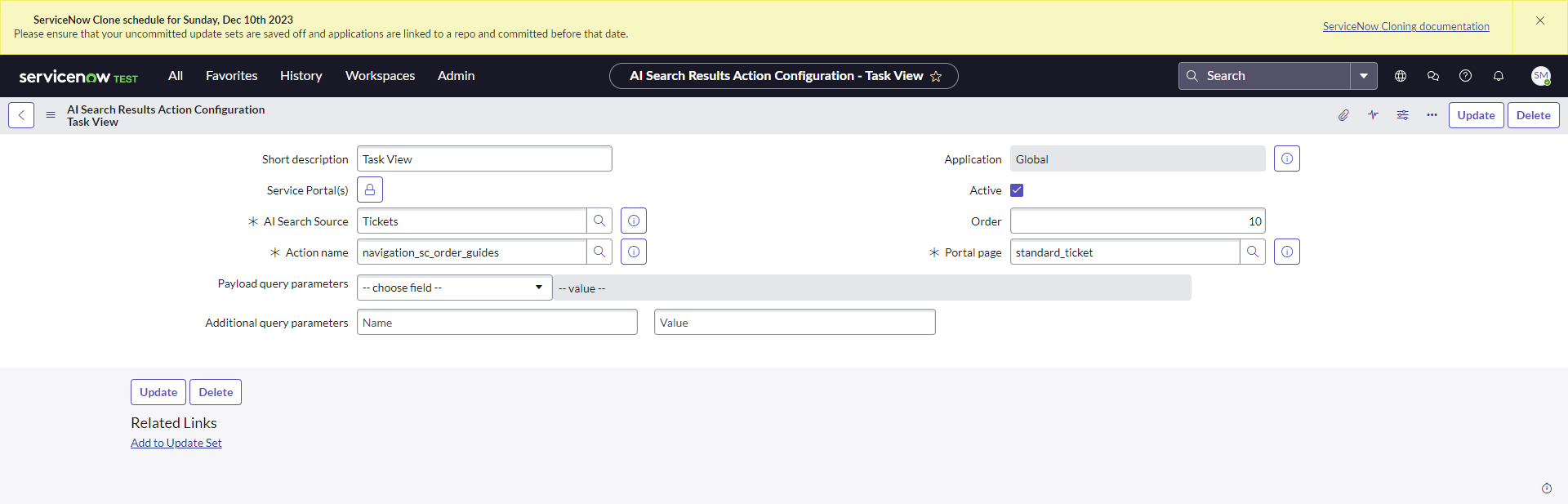
Task: Preview the Portal page record info
Action: click(1287, 252)
